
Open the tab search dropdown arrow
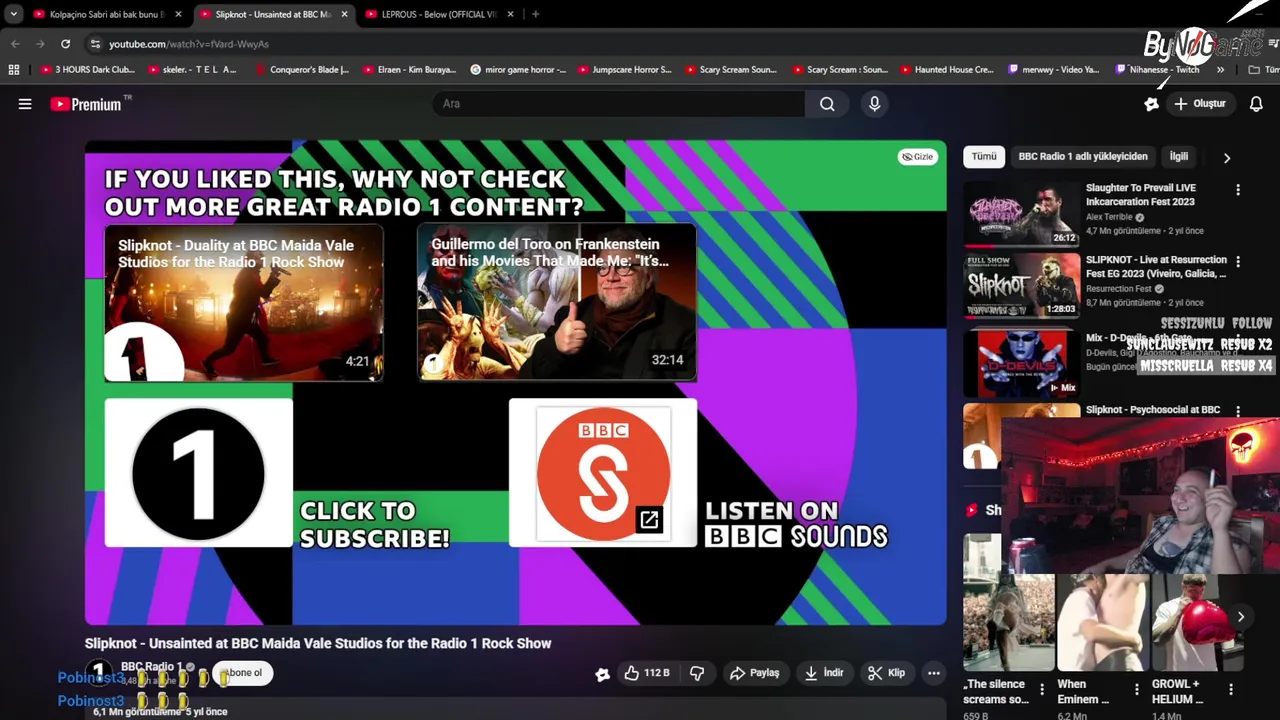pos(13,14)
